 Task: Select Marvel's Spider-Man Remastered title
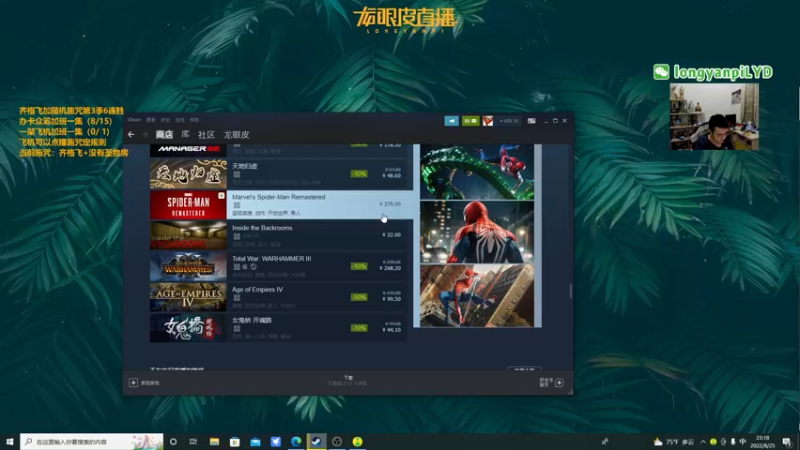coord(279,197)
